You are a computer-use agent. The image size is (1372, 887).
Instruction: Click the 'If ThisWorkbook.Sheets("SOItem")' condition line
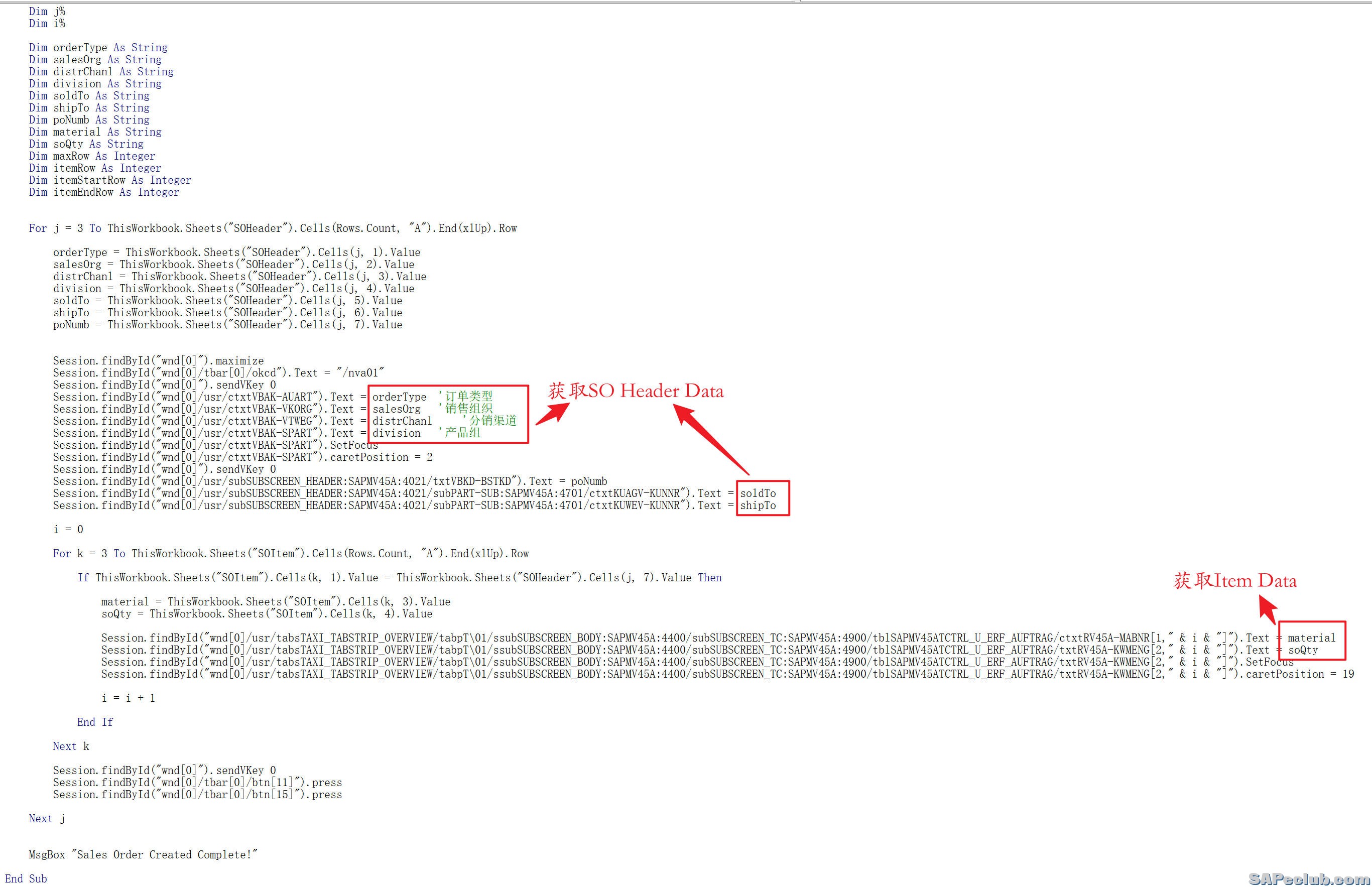pos(400,578)
